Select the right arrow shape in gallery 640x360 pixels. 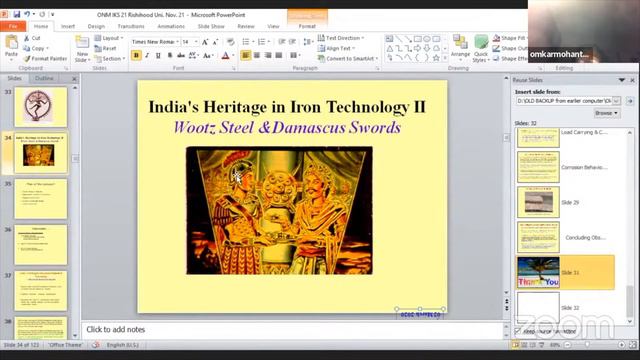(418, 49)
